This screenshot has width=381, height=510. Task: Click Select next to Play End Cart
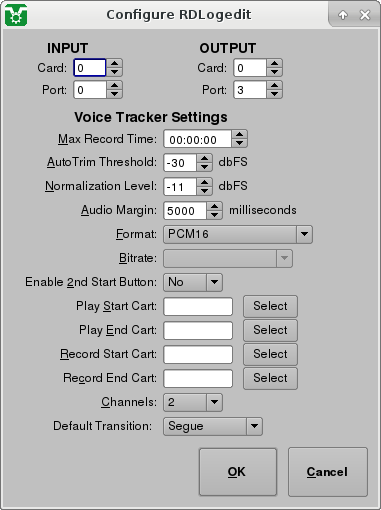(270, 330)
